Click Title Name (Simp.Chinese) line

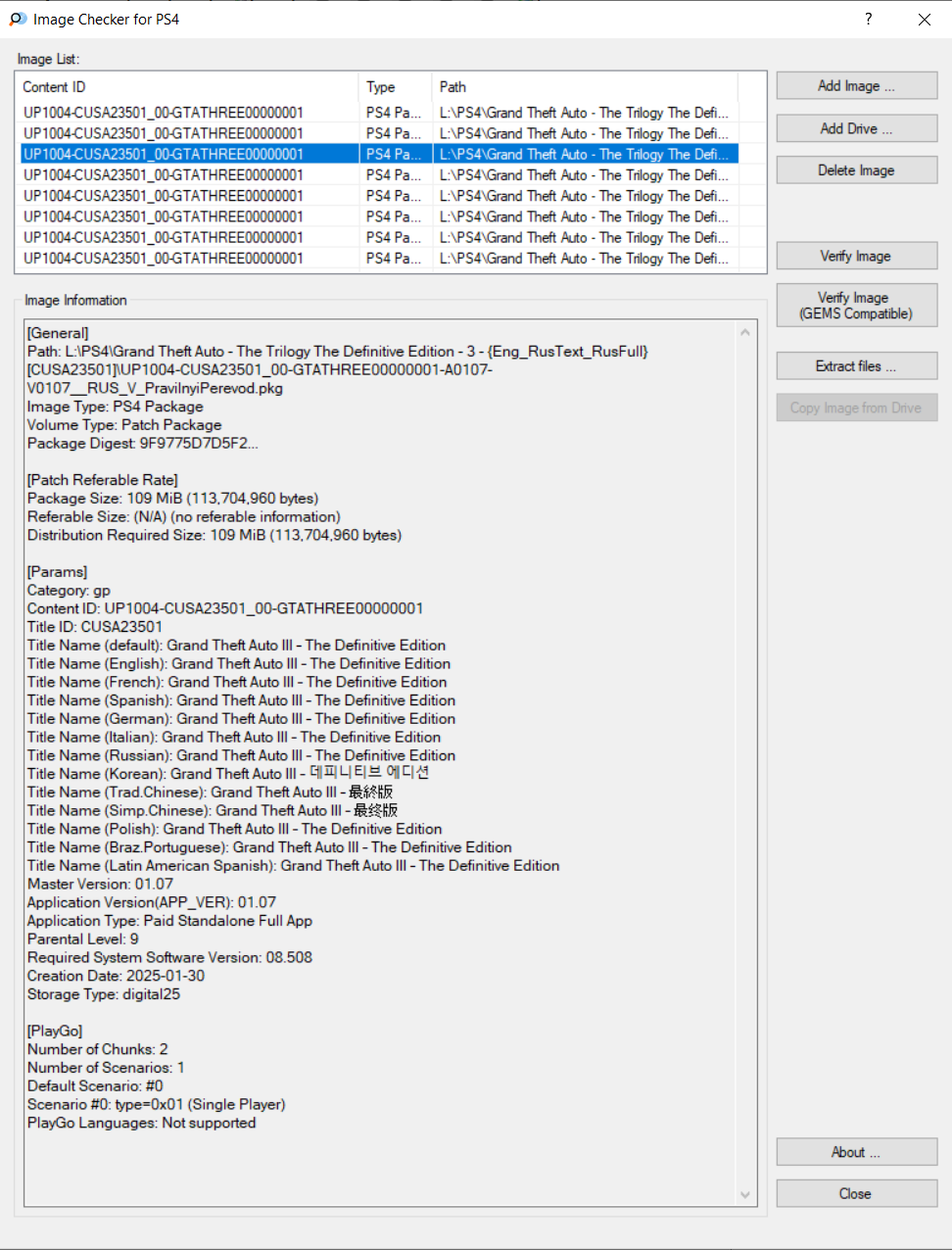(213, 810)
